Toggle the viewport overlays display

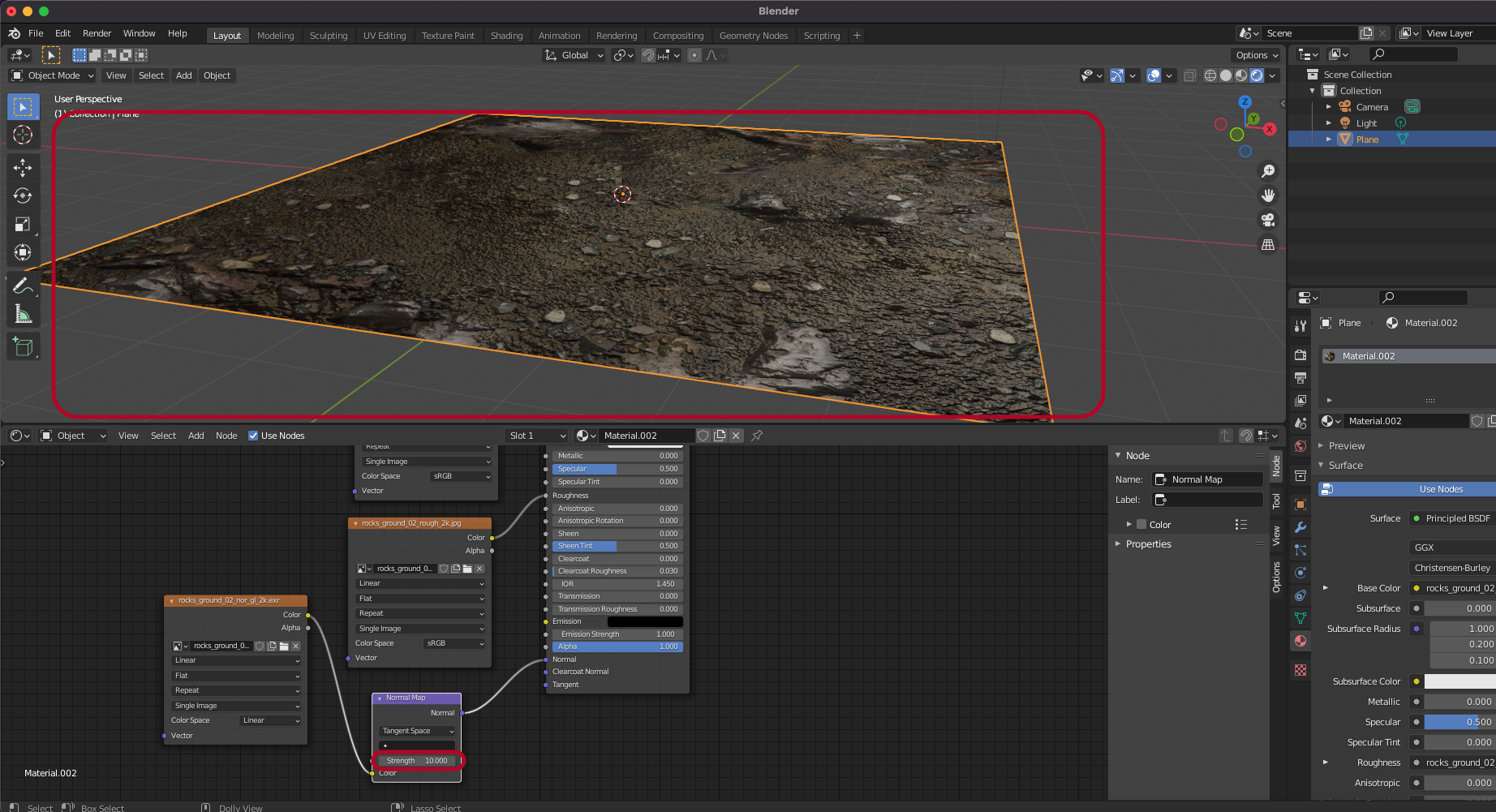(1154, 75)
